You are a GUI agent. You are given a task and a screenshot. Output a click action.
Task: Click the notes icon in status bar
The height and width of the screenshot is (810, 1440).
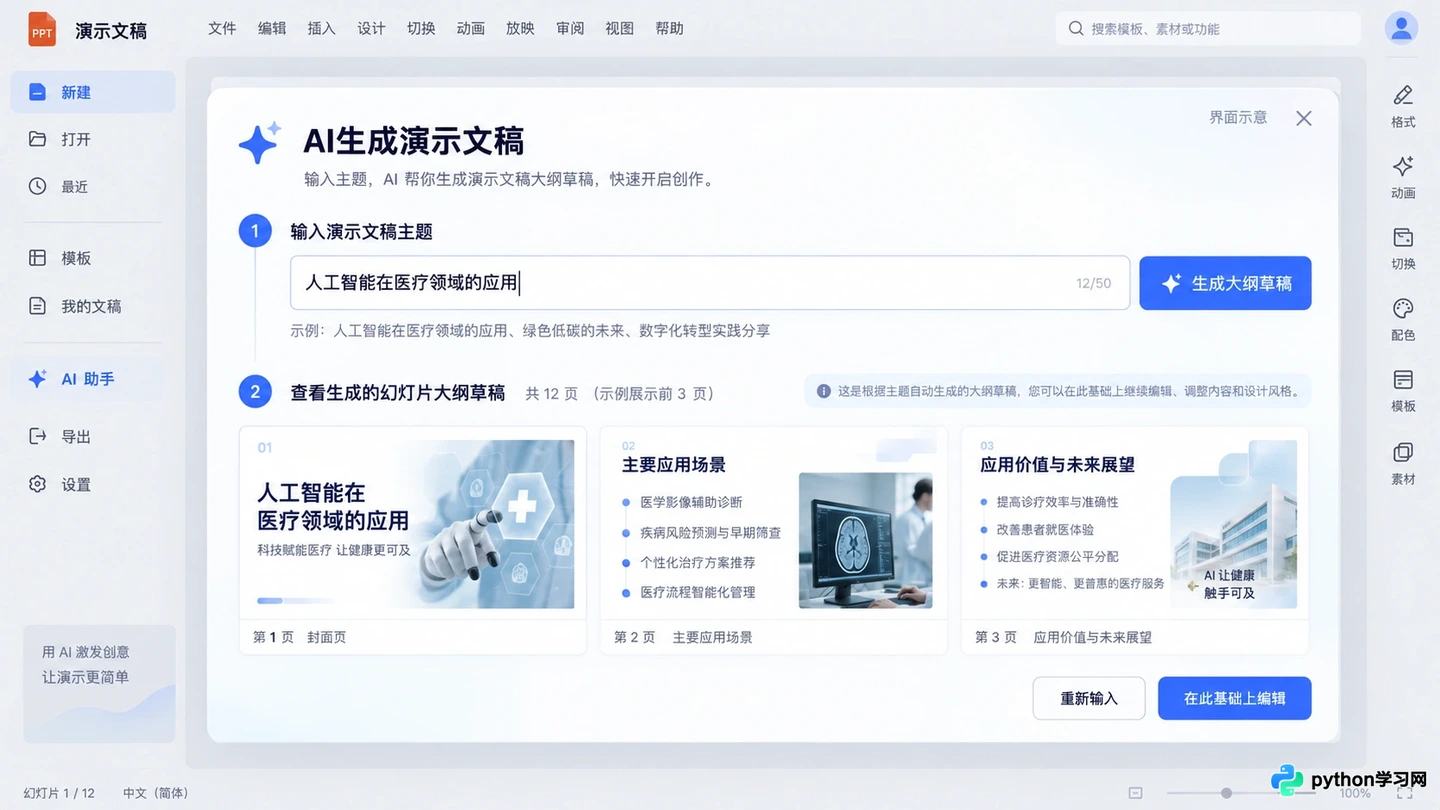[1135, 793]
